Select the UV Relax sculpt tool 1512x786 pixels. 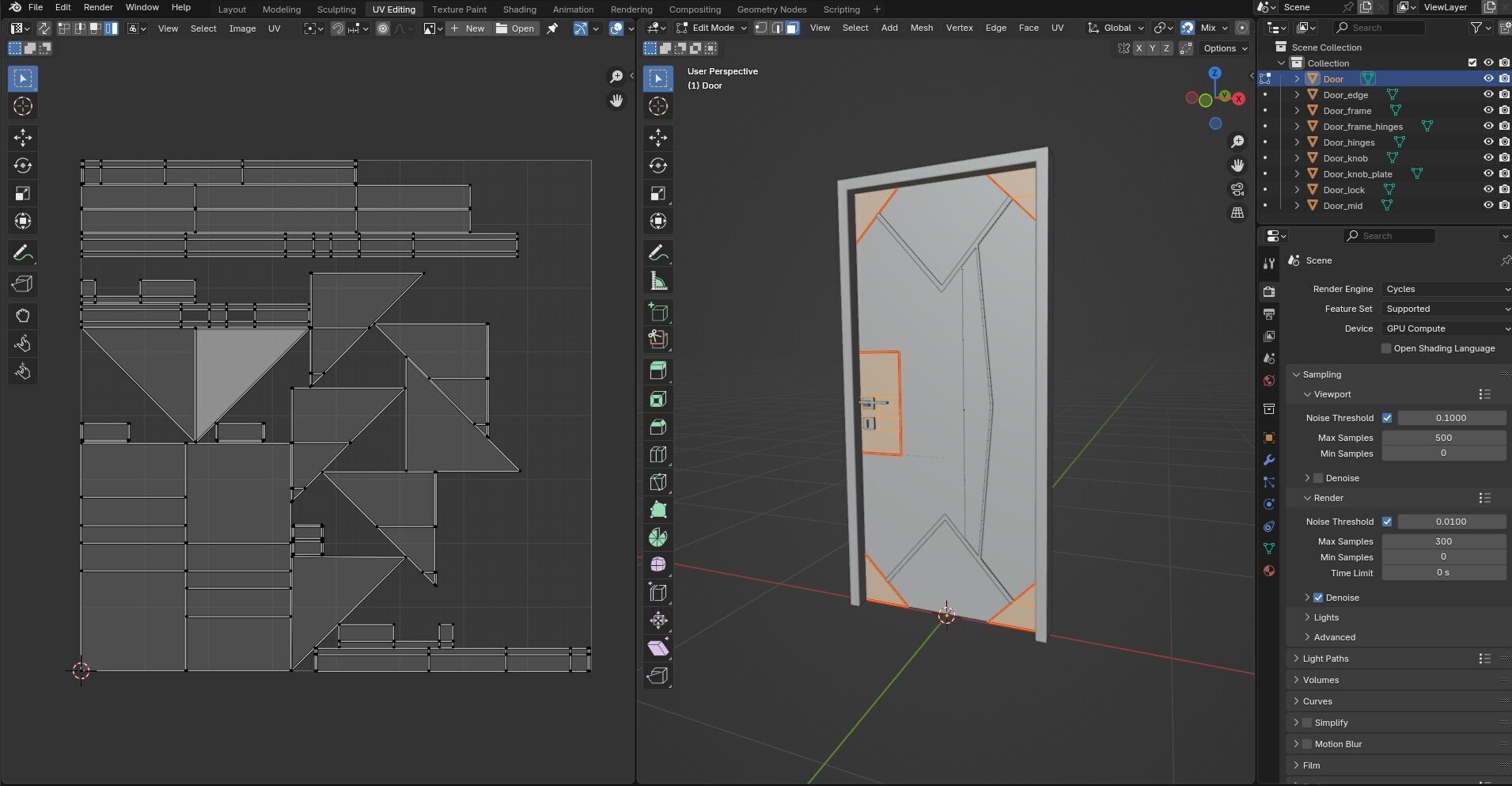pos(23,344)
